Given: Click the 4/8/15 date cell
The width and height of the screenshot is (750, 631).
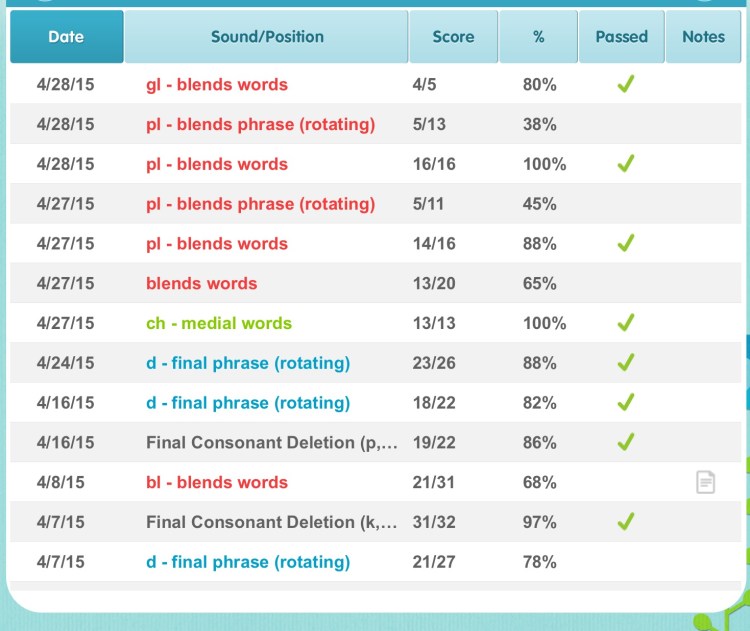Looking at the screenshot, I should [61, 483].
